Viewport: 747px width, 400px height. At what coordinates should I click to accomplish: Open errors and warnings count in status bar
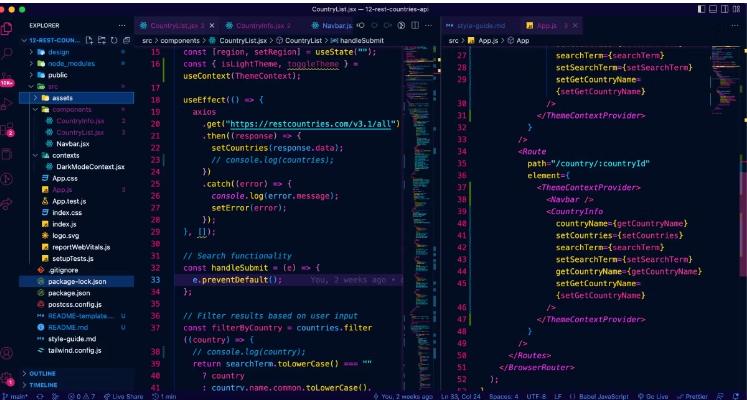click(x=81, y=396)
